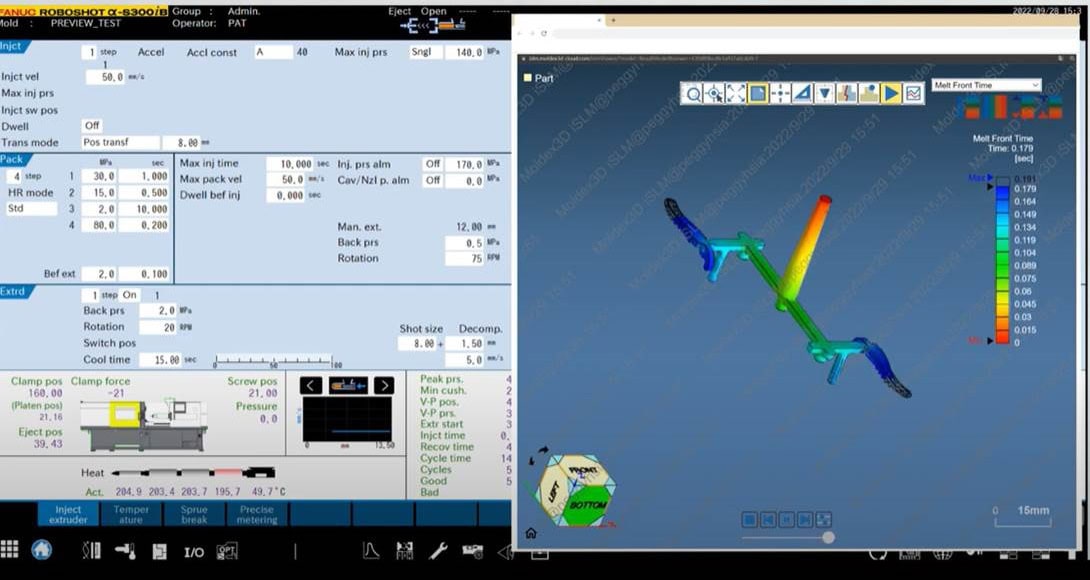1090x580 pixels.
Task: Open the Melt Front Time dropdown
Action: click(986, 85)
